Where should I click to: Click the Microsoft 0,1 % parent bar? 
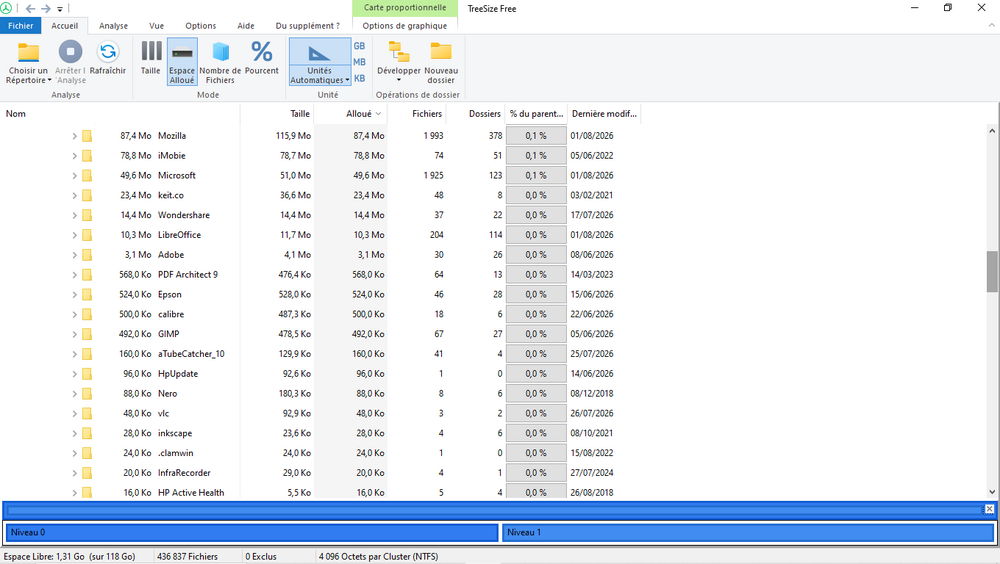[x=536, y=175]
